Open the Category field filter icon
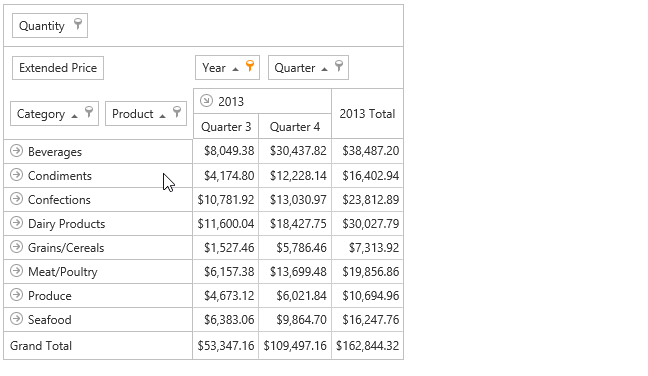 click(x=89, y=112)
